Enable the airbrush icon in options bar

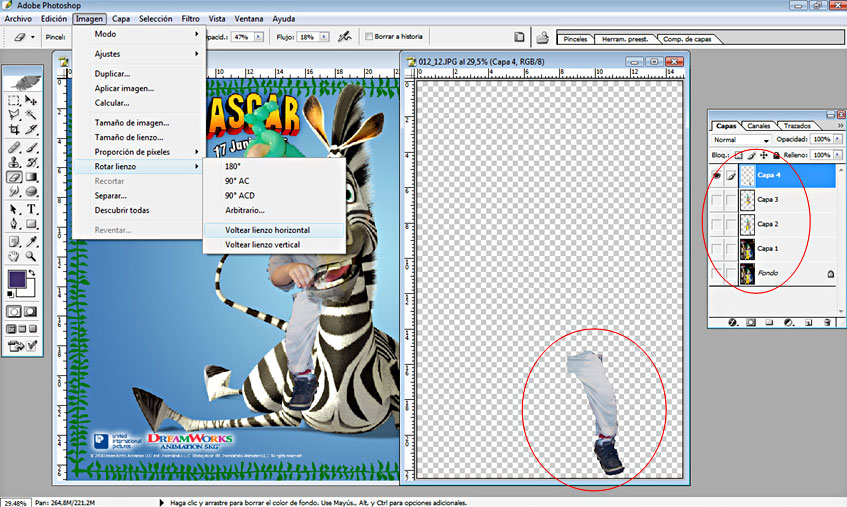click(344, 37)
